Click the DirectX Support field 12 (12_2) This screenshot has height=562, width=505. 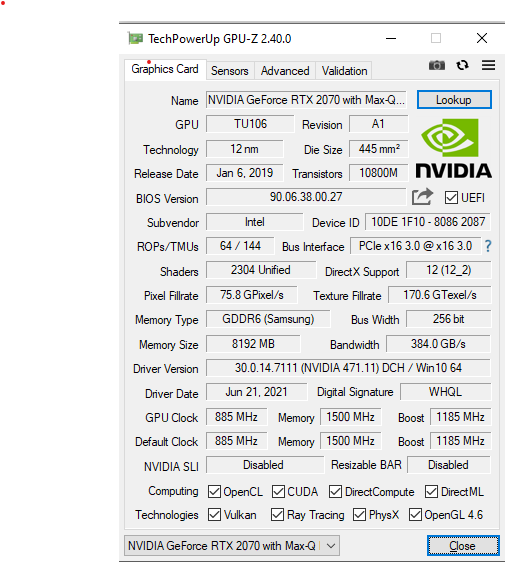point(448,270)
